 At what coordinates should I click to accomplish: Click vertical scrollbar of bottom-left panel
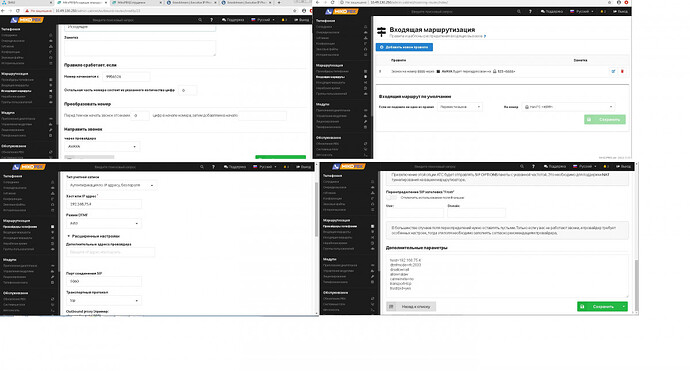316,209
